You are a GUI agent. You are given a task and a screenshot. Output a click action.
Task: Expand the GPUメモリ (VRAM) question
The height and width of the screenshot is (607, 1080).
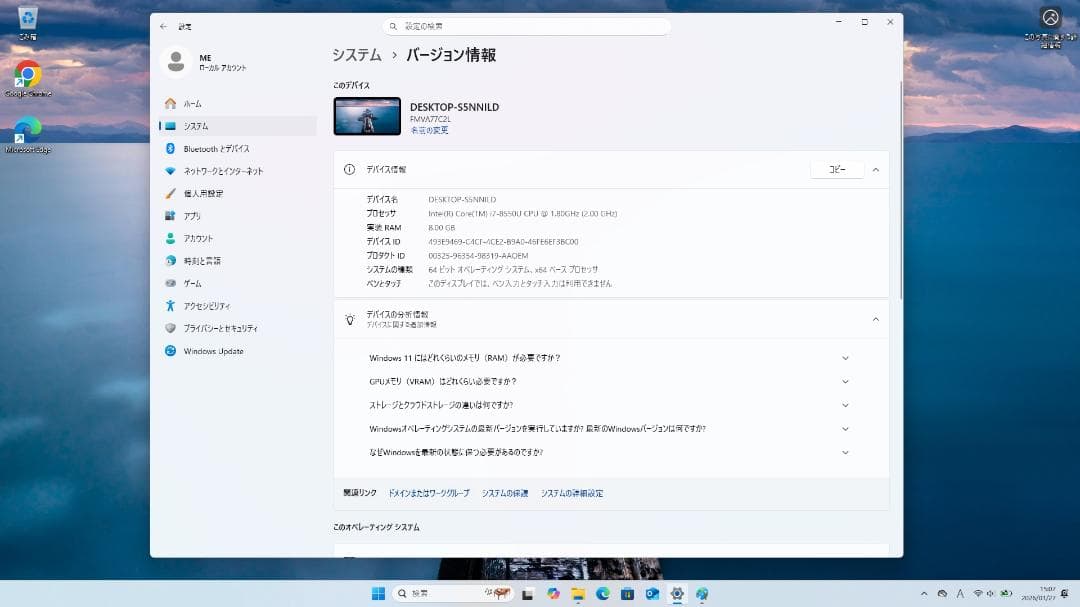point(845,380)
